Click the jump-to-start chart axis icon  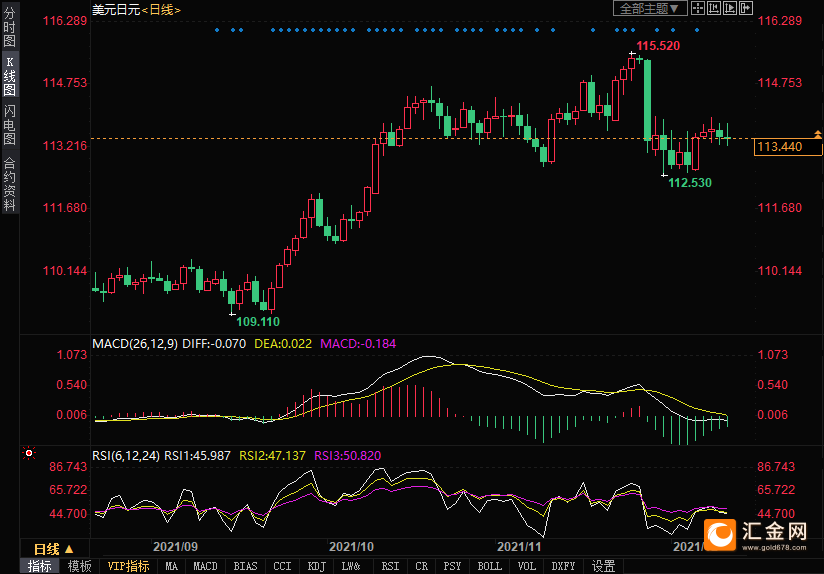click(714, 8)
